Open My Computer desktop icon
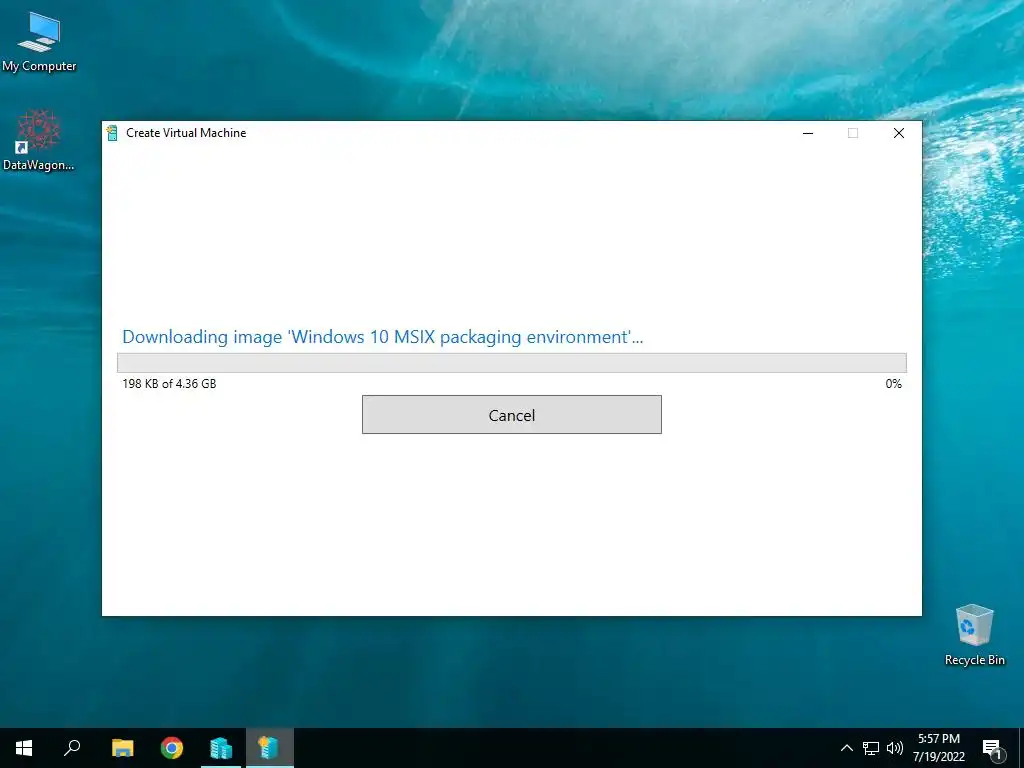This screenshot has width=1024, height=768. (39, 41)
